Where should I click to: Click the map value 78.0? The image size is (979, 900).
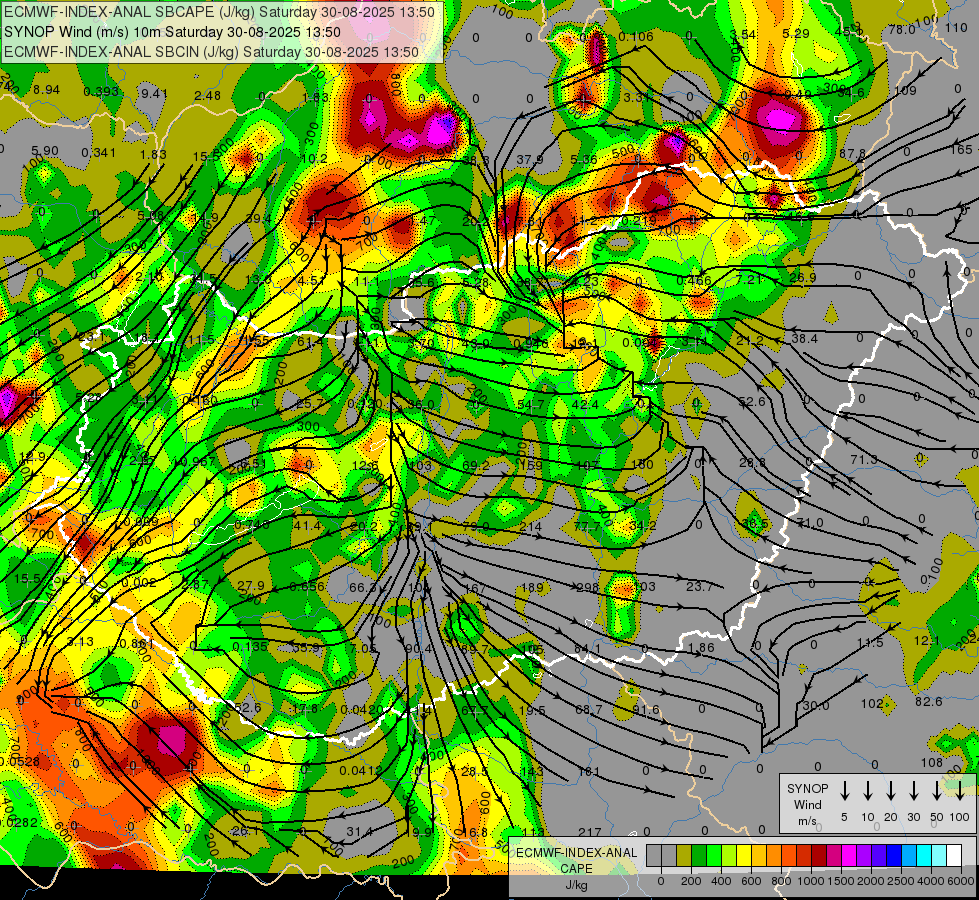click(x=902, y=29)
